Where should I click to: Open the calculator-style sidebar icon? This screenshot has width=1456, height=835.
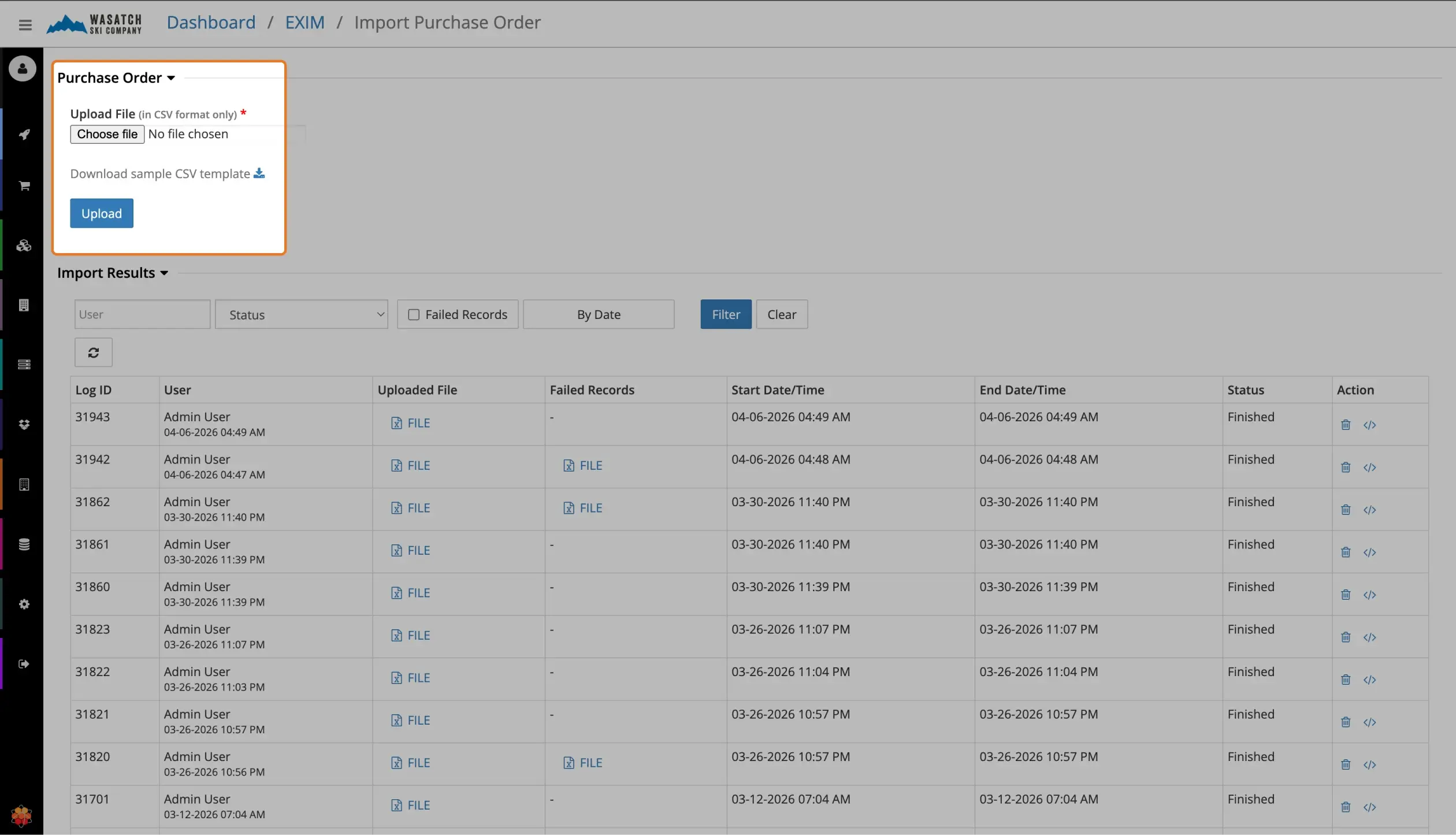[x=24, y=484]
